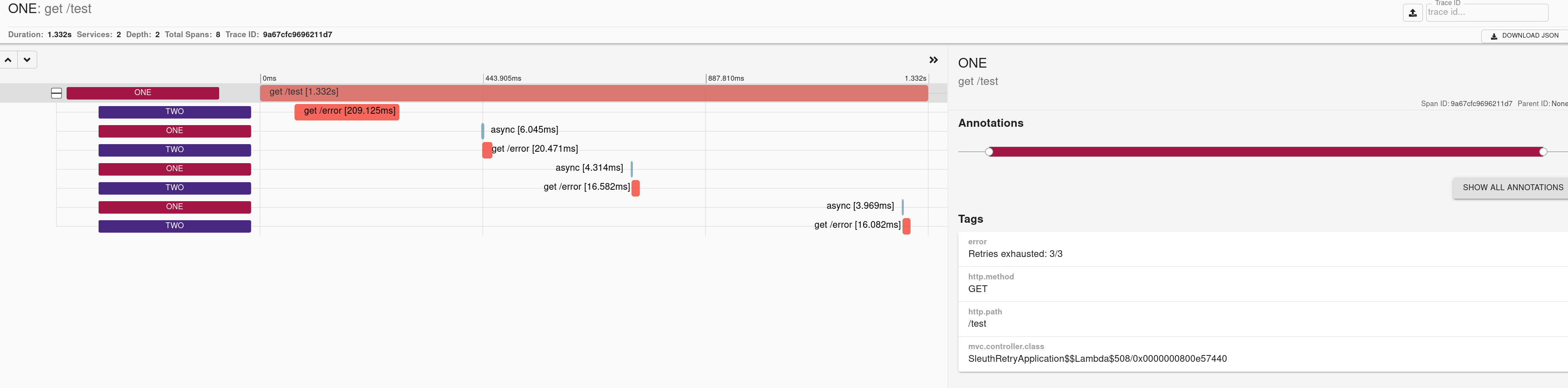Image resolution: width=1568 pixels, height=388 pixels.
Task: Select the async 3.969ms span
Action: [903, 207]
